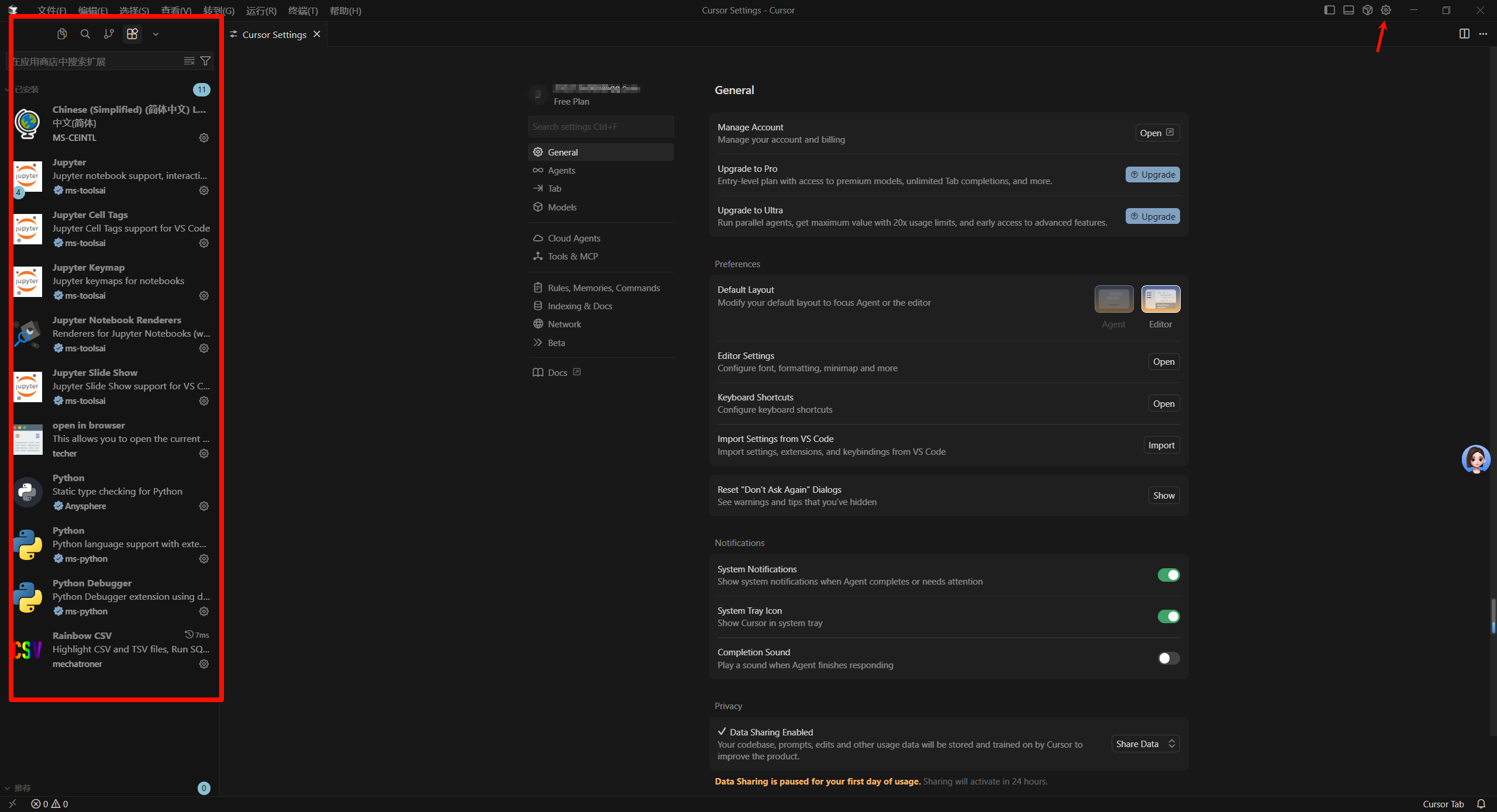Expand the 推荐 section in extensions
The image size is (1497, 812).
point(22,788)
